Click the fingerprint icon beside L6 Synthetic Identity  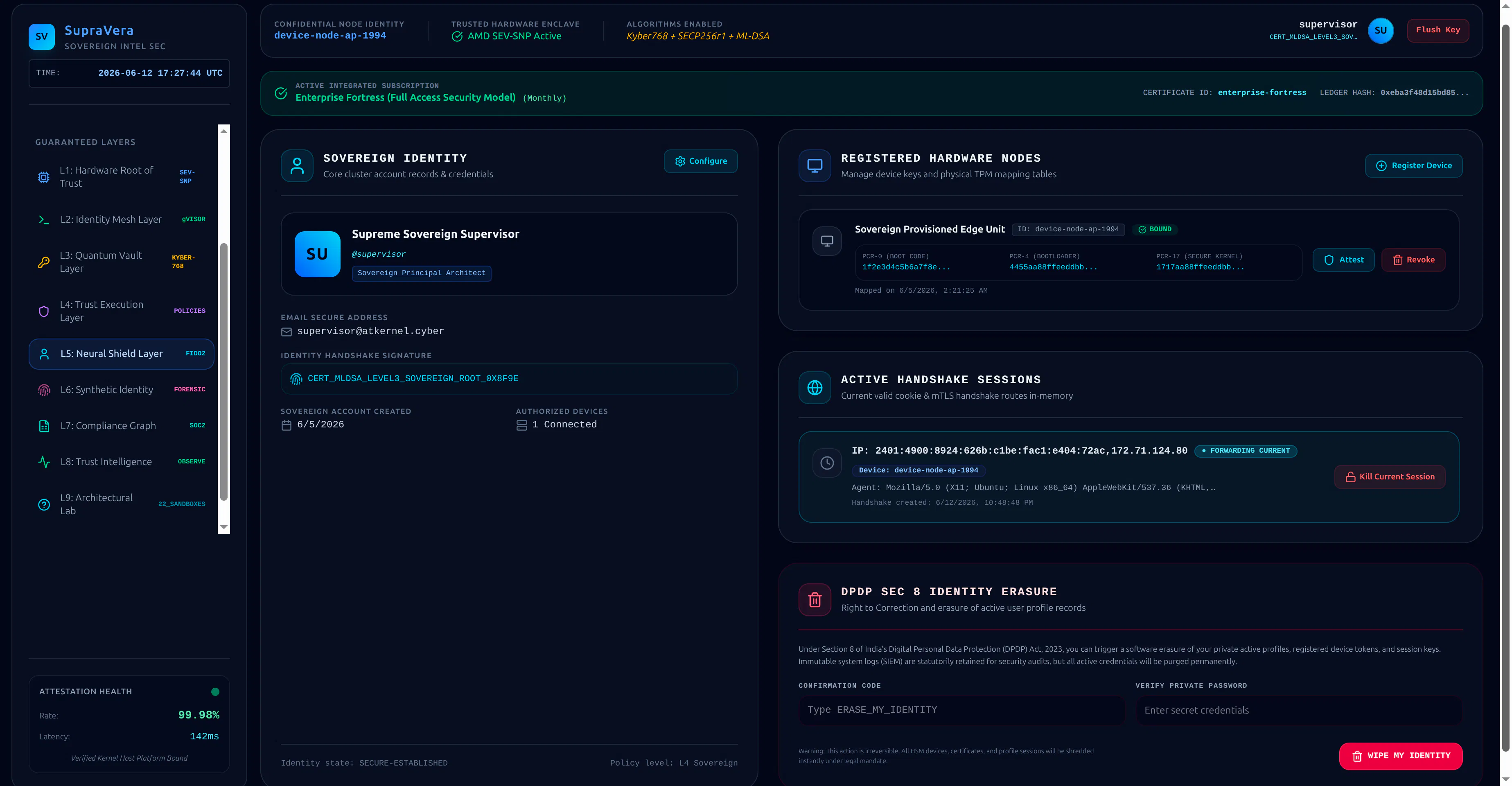44,390
